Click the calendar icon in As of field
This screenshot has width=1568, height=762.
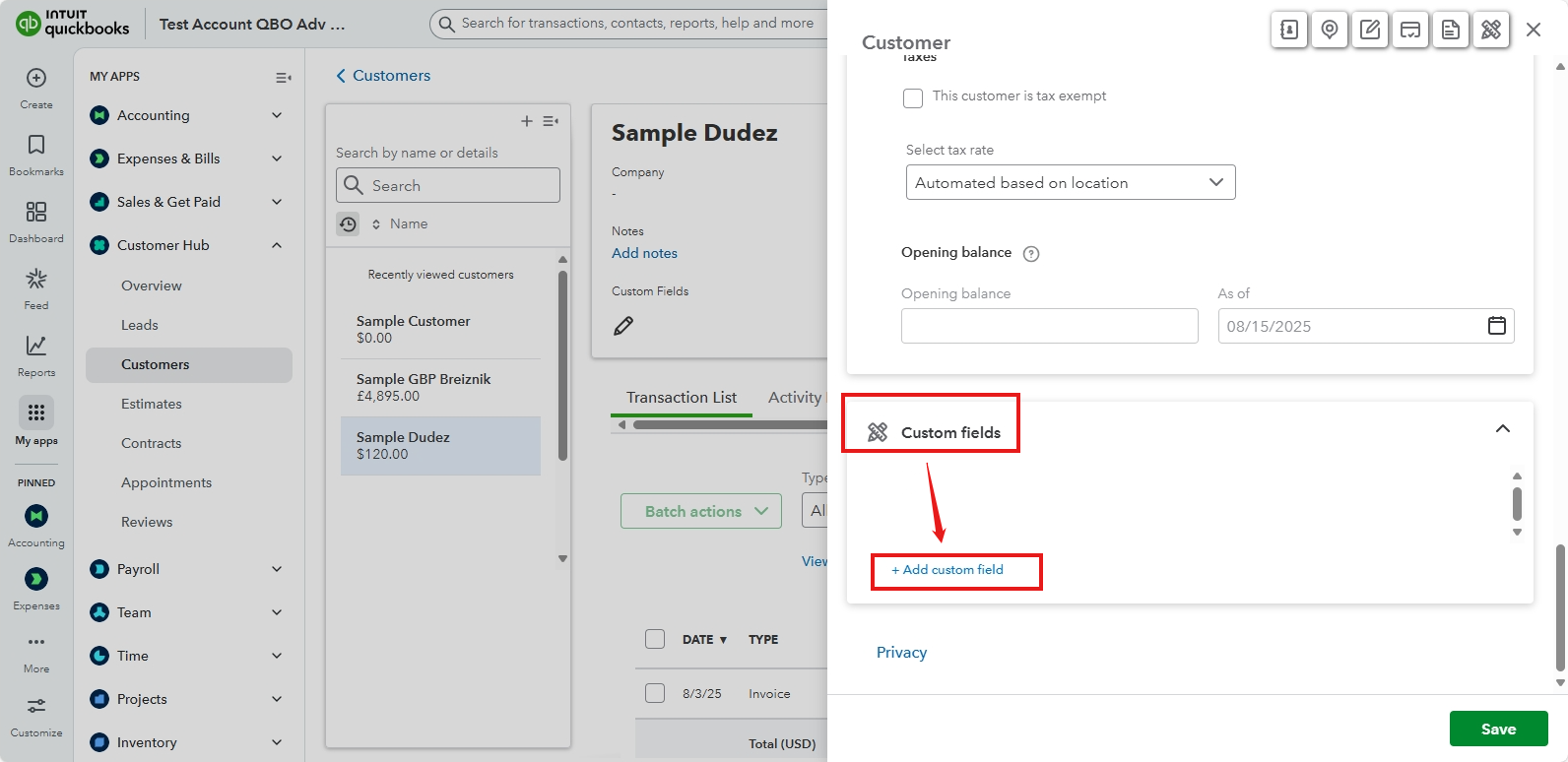(1496, 326)
